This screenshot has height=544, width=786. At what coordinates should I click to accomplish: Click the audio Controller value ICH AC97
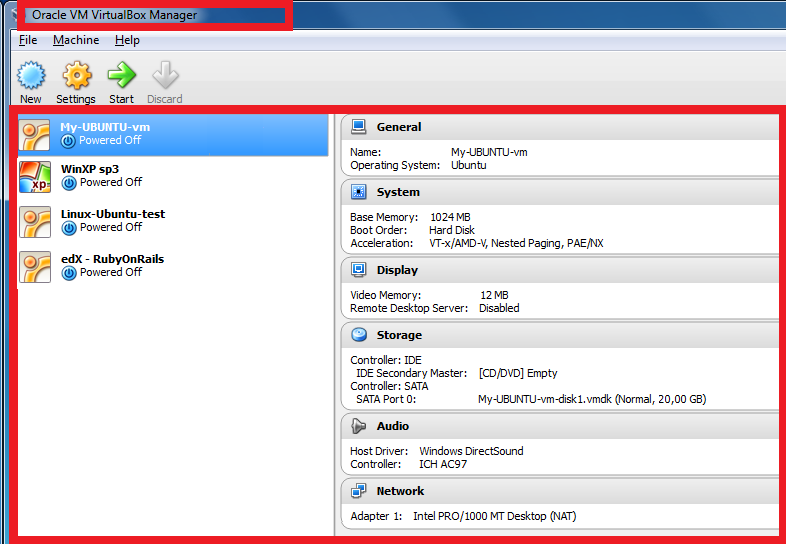pos(443,464)
